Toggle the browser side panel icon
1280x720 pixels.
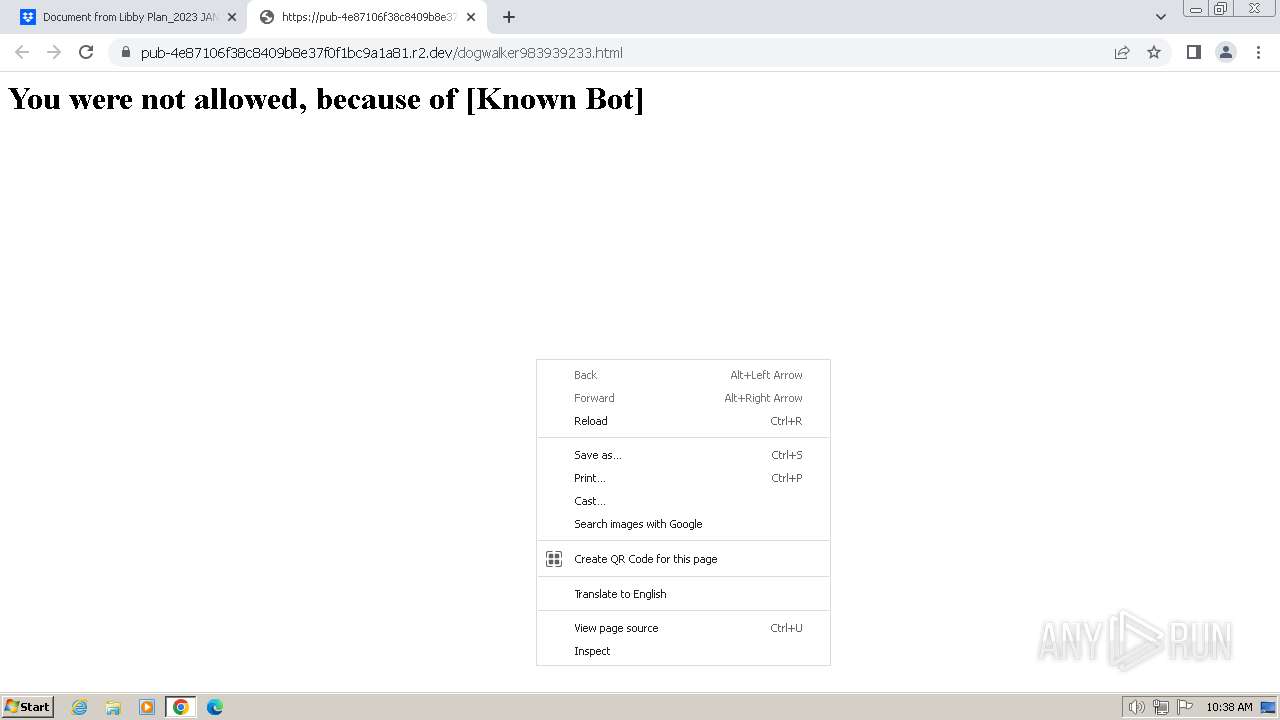tap(1193, 52)
